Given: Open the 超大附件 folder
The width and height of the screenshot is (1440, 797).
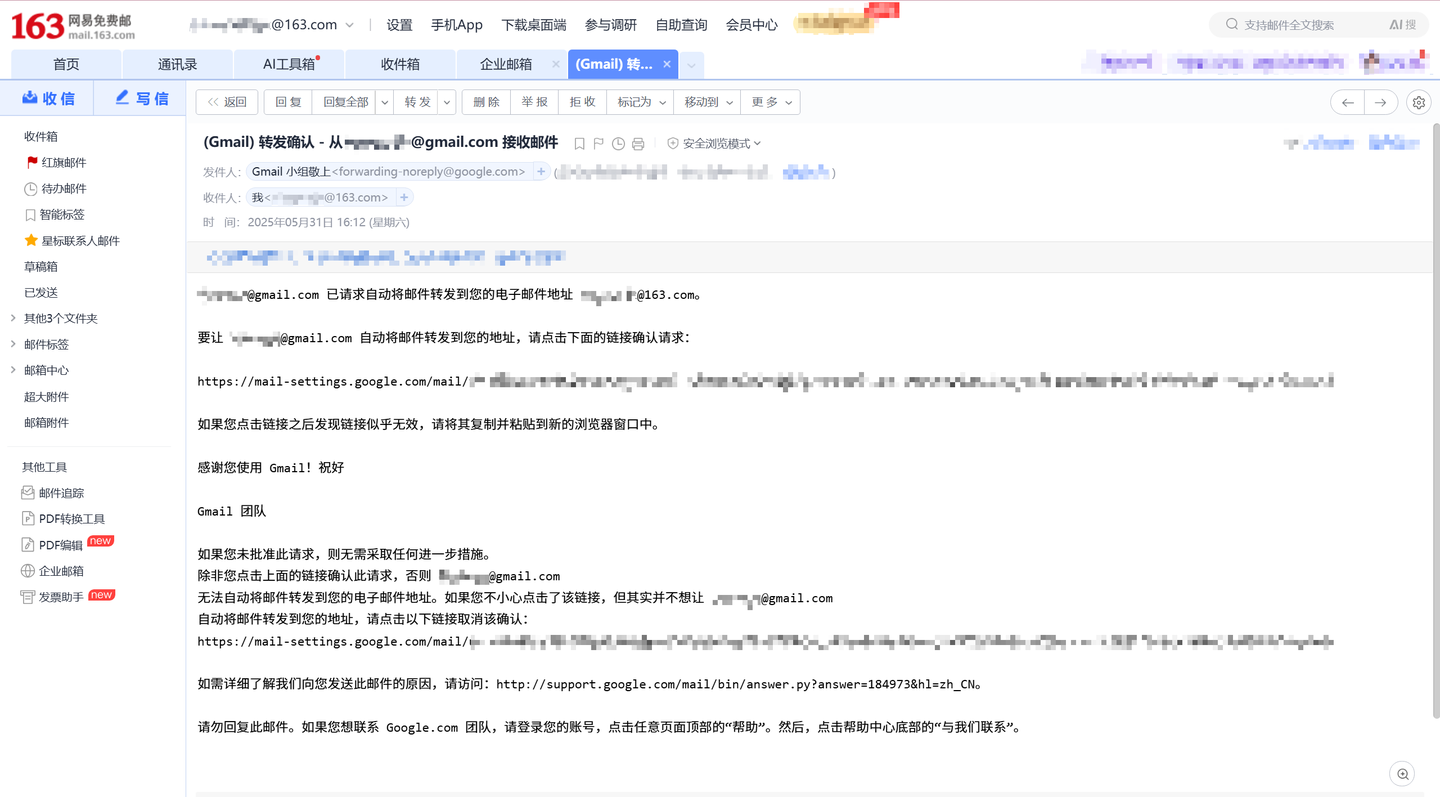Looking at the screenshot, I should [x=46, y=397].
